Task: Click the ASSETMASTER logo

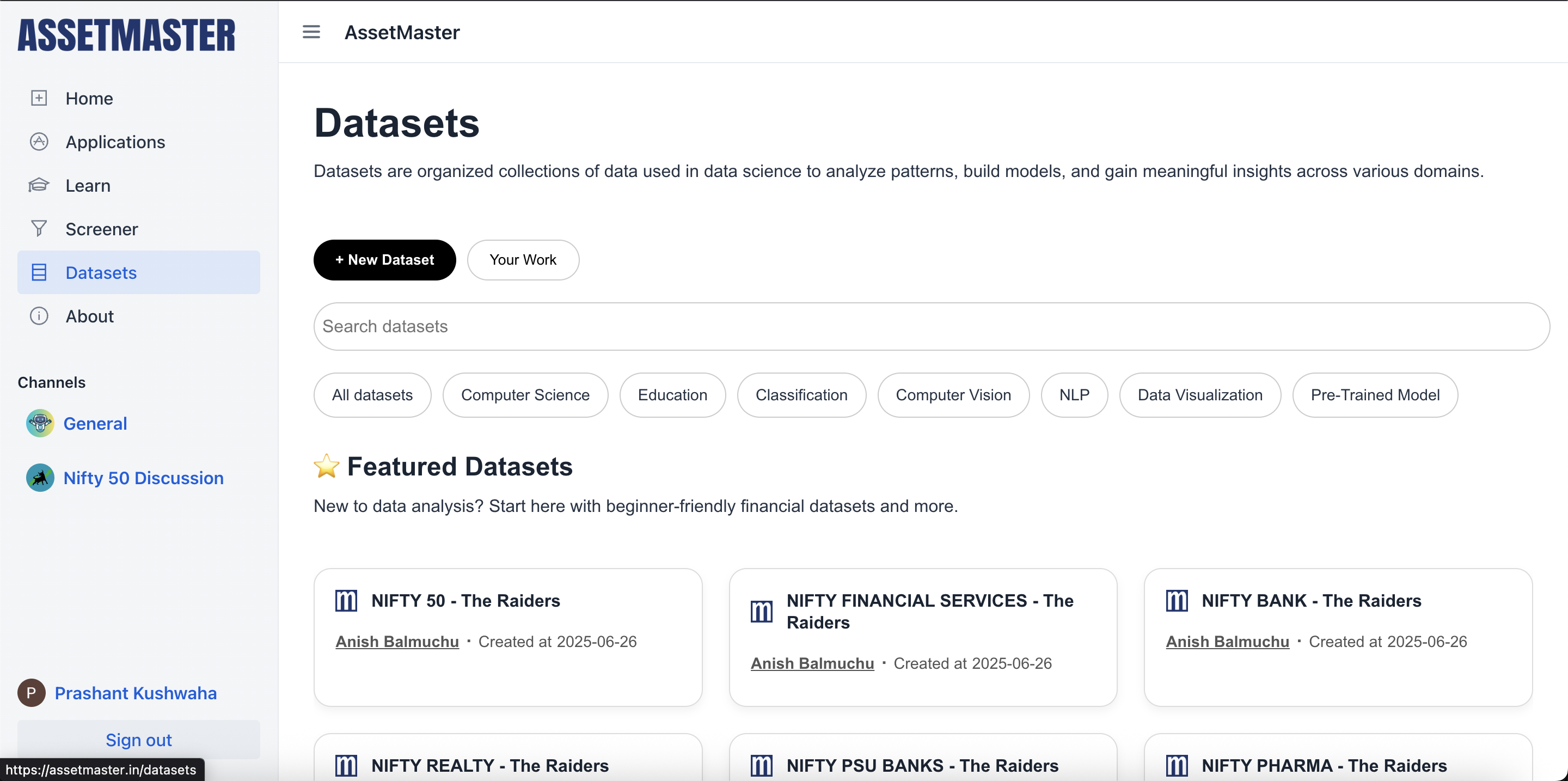Action: click(x=126, y=35)
